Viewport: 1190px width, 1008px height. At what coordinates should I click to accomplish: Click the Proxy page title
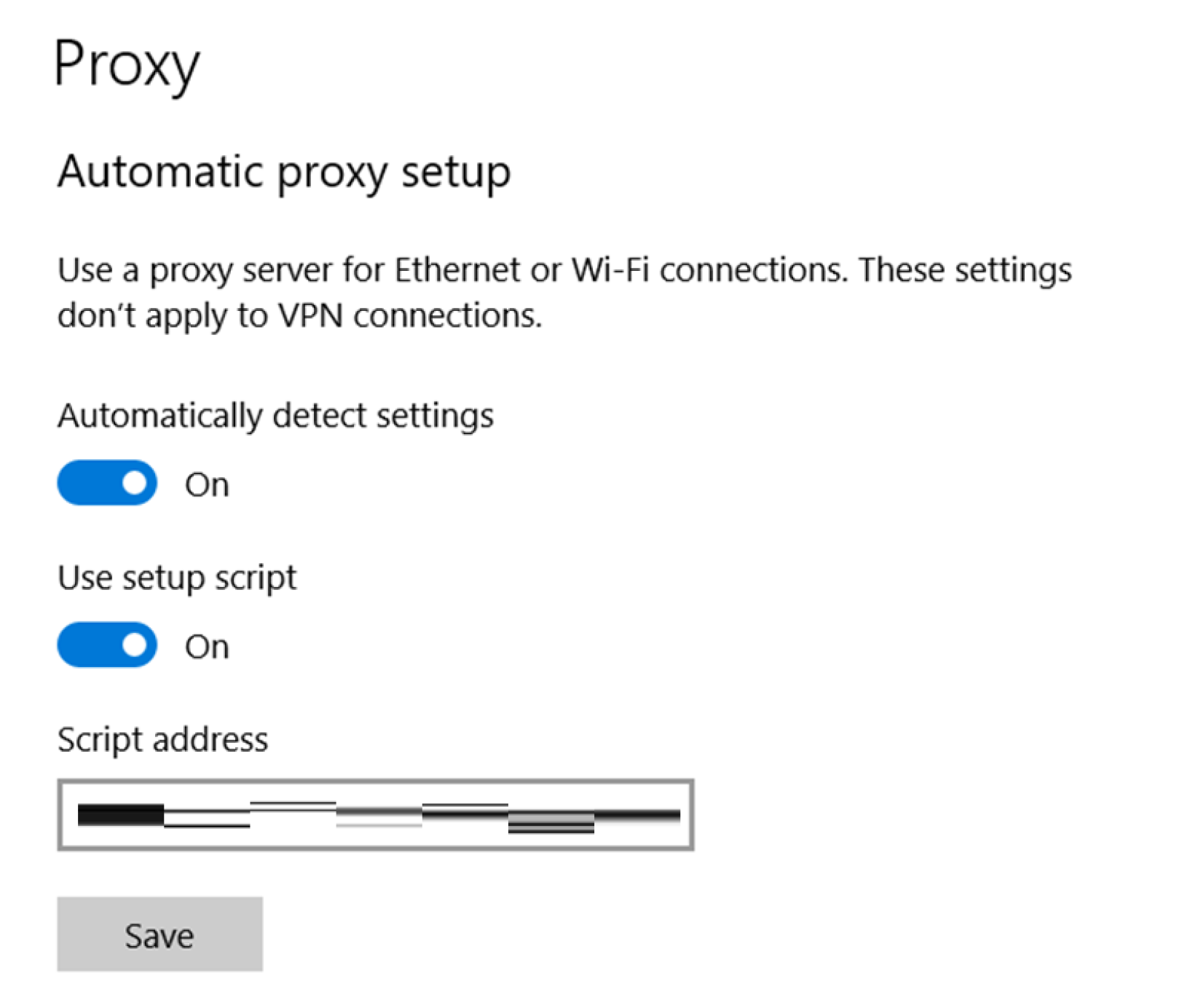coord(127,66)
